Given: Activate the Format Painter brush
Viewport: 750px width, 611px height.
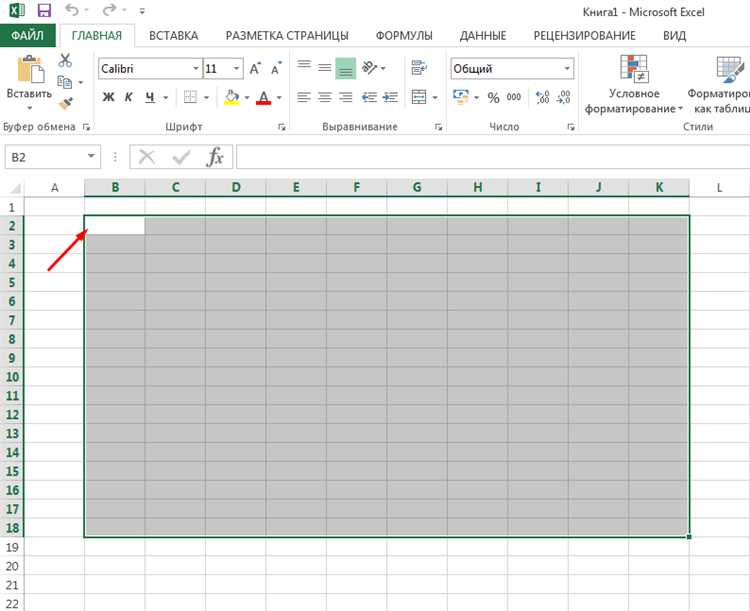Looking at the screenshot, I should (65, 103).
